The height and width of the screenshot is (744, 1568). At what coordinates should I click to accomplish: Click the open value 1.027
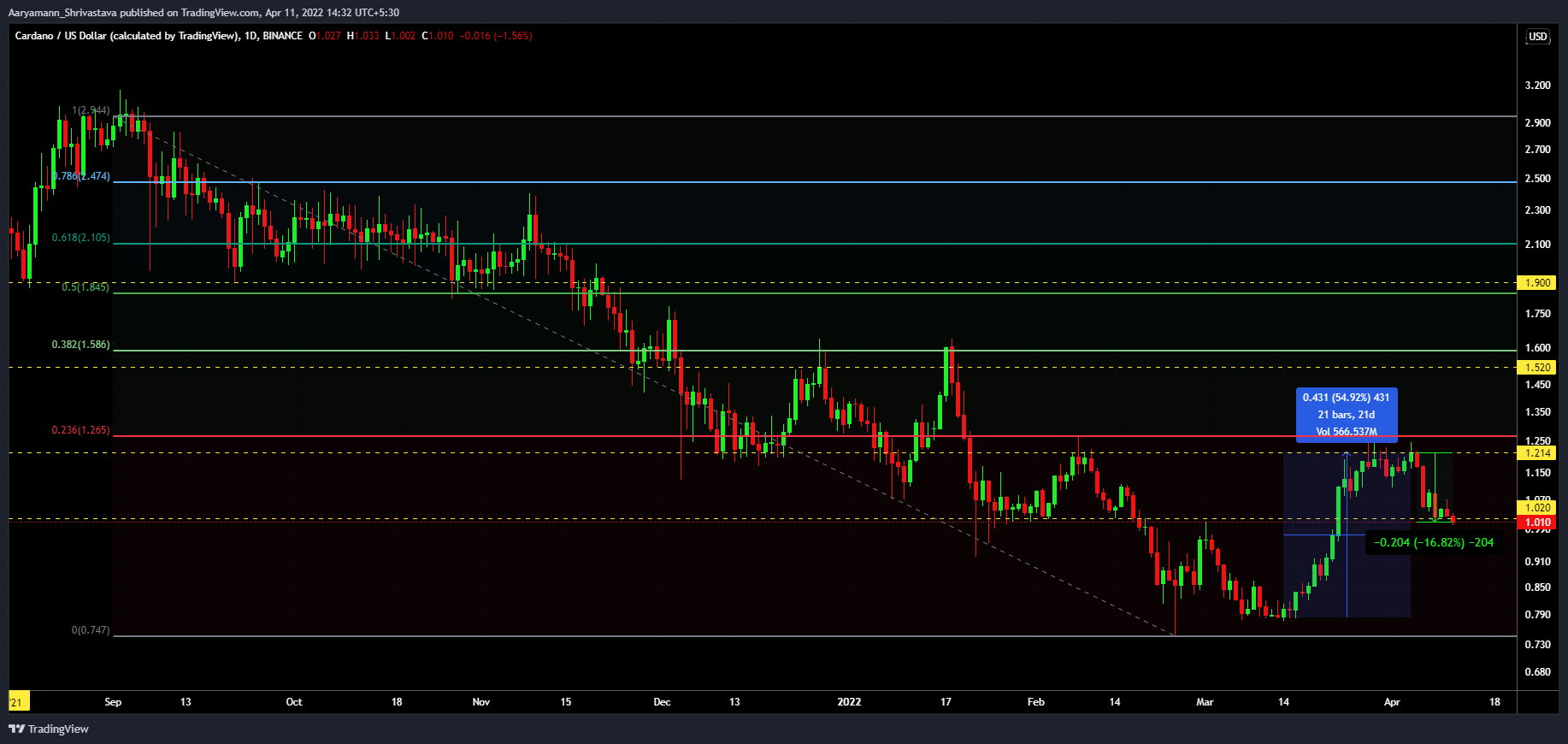[328, 36]
